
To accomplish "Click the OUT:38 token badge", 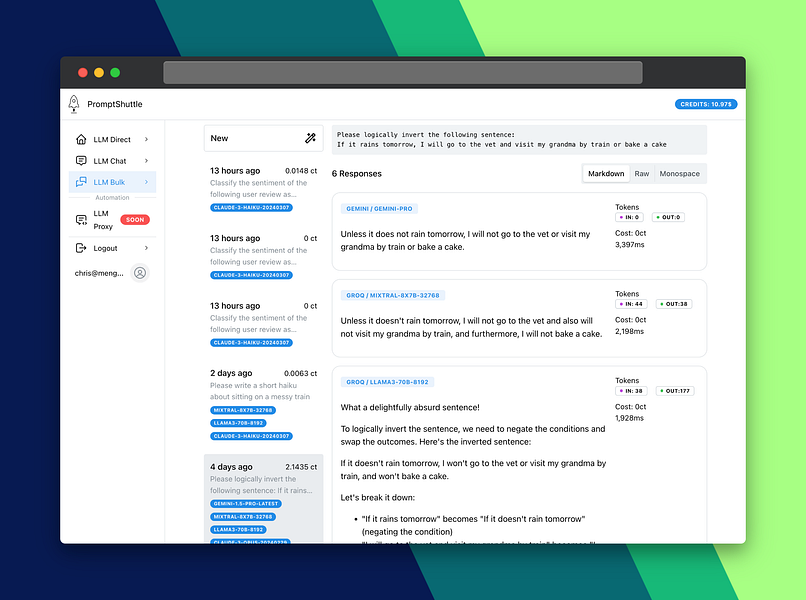I will click(674, 304).
